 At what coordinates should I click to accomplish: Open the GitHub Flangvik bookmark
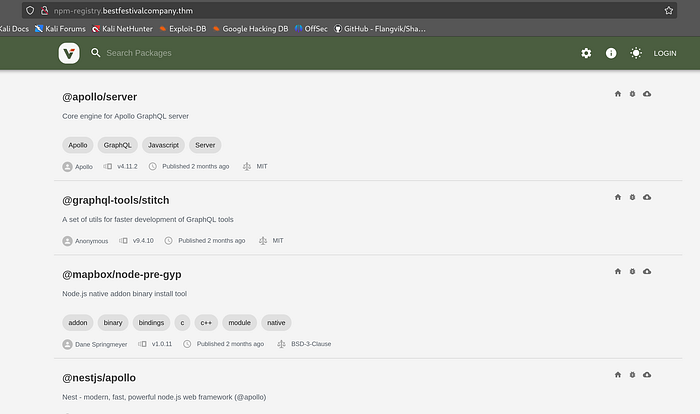(x=379, y=29)
